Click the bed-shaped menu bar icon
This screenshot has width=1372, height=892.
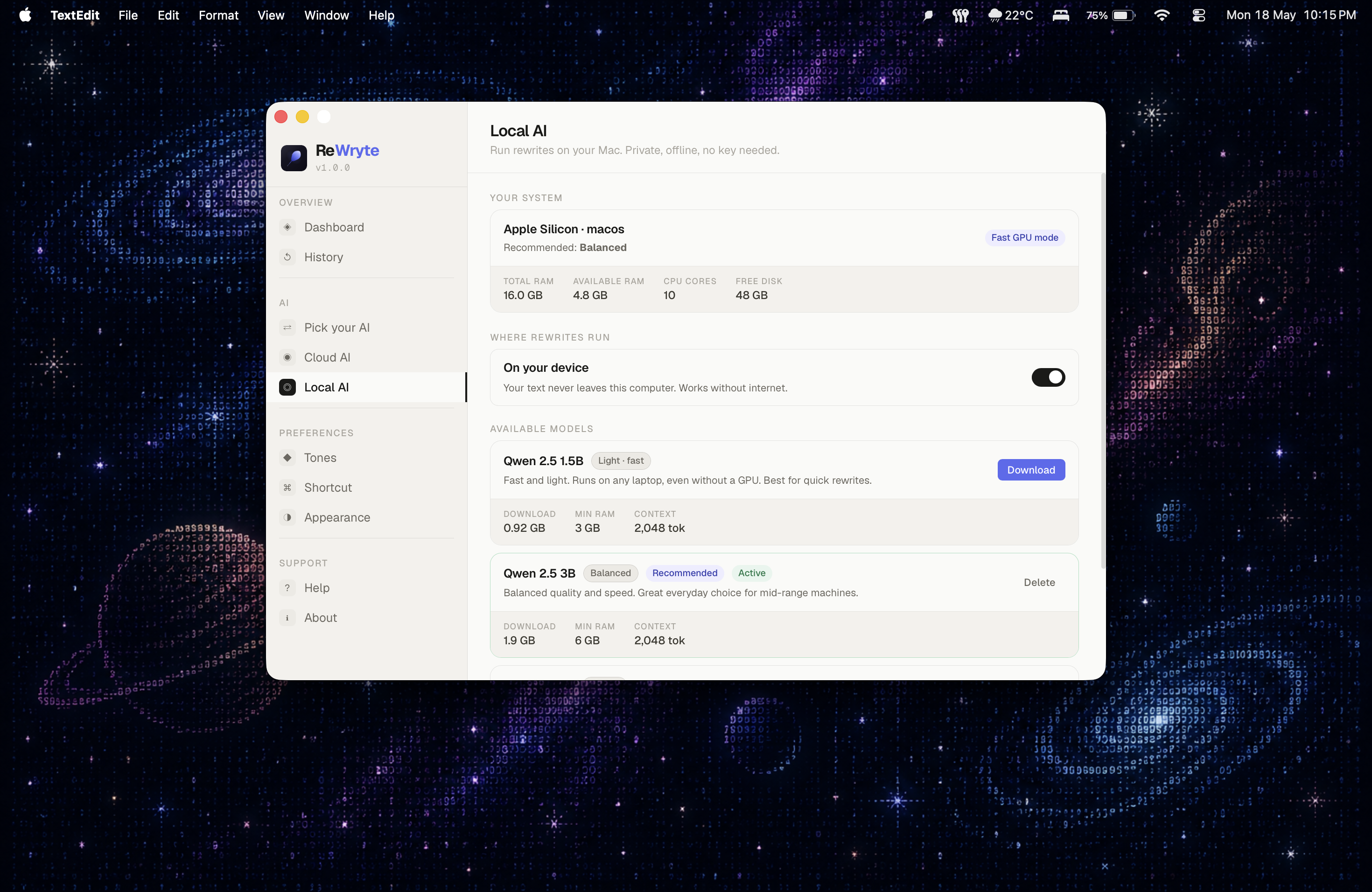tap(1061, 15)
